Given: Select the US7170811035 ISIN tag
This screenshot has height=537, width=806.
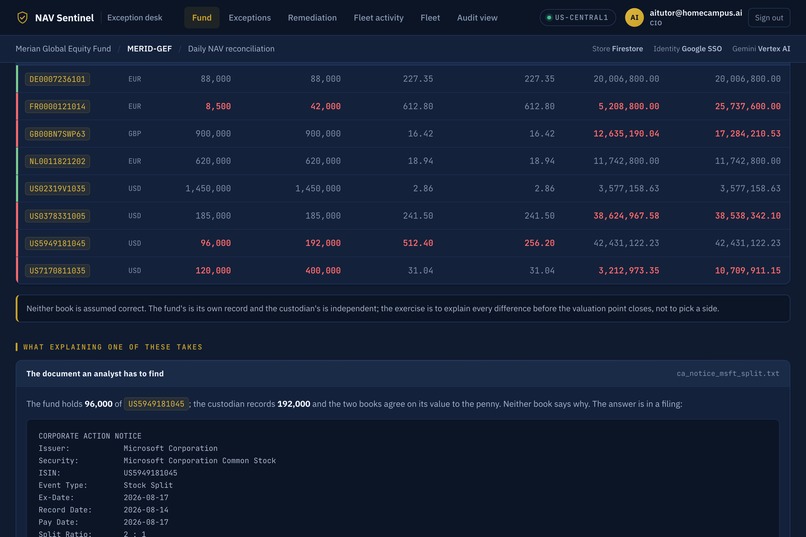Looking at the screenshot, I should (x=58, y=271).
